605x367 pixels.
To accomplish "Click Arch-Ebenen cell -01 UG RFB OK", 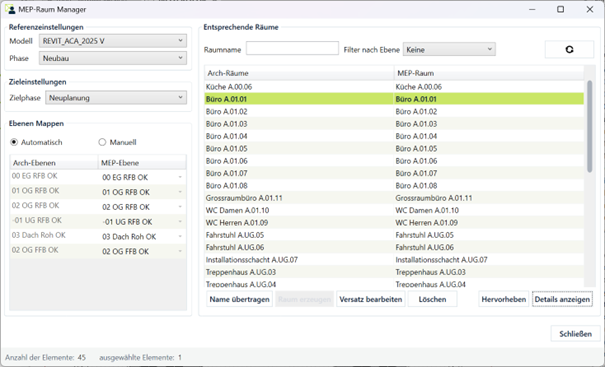I will tap(54, 221).
